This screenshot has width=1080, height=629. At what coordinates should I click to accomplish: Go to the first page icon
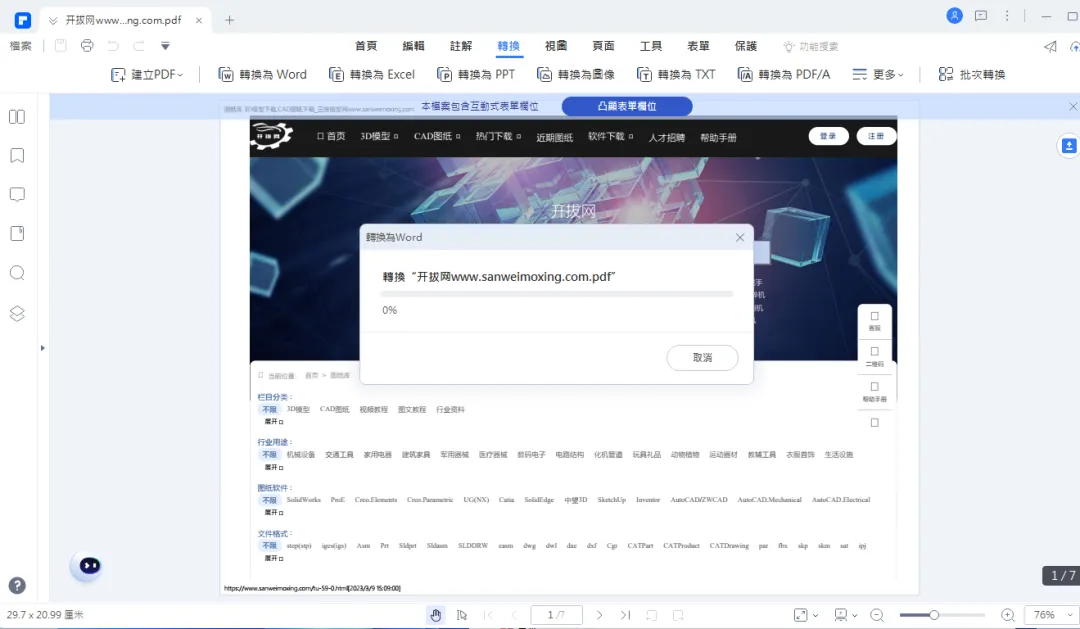pos(488,615)
